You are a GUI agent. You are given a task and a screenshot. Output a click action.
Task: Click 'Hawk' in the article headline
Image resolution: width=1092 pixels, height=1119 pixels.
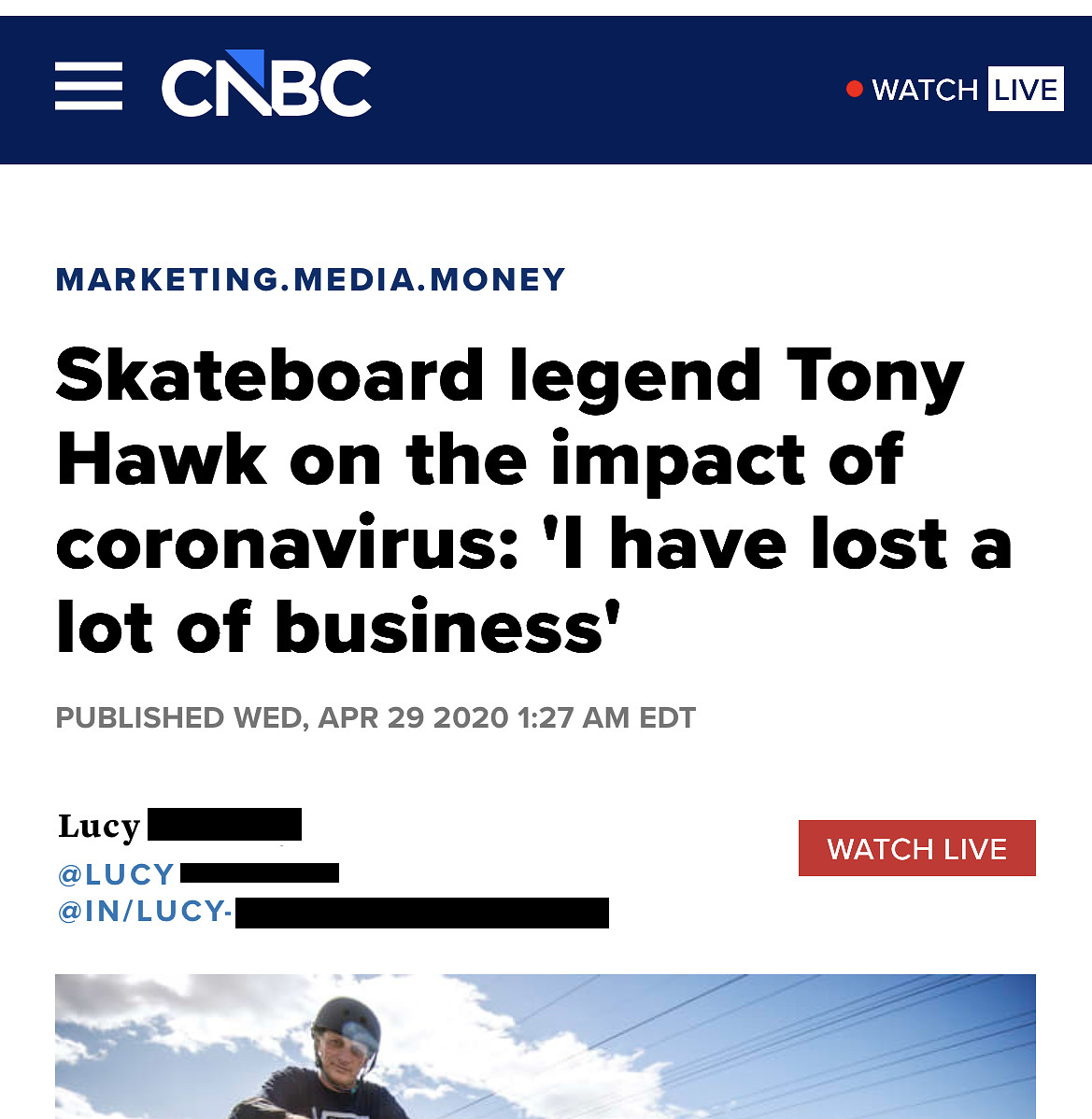coord(162,460)
